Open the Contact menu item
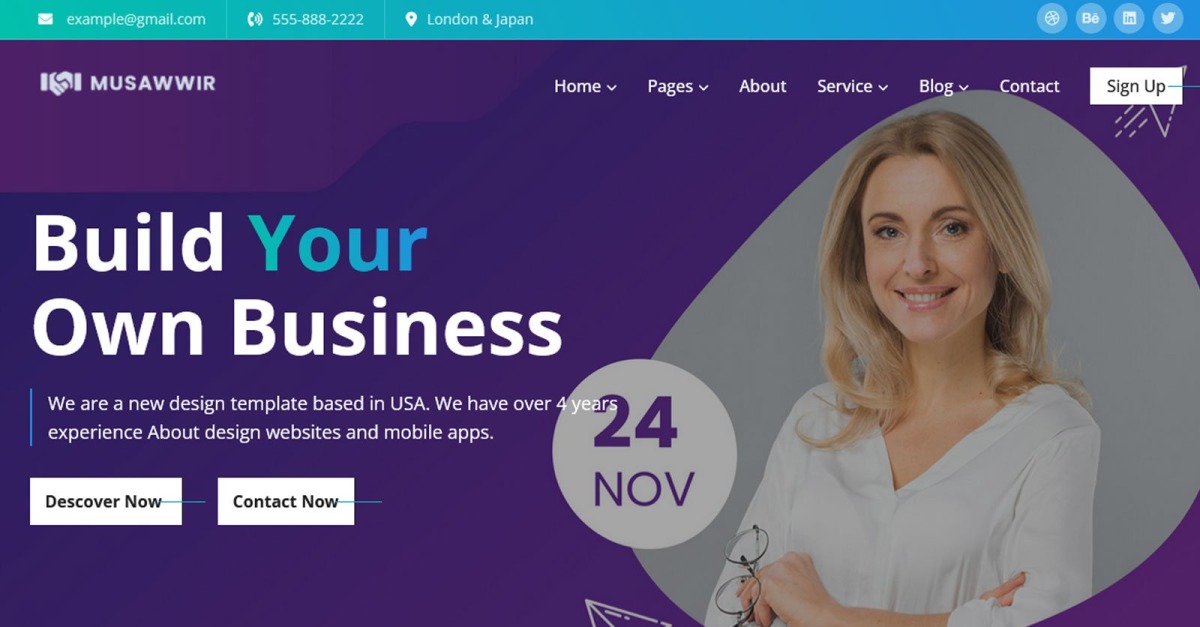1200x627 pixels. point(1029,86)
